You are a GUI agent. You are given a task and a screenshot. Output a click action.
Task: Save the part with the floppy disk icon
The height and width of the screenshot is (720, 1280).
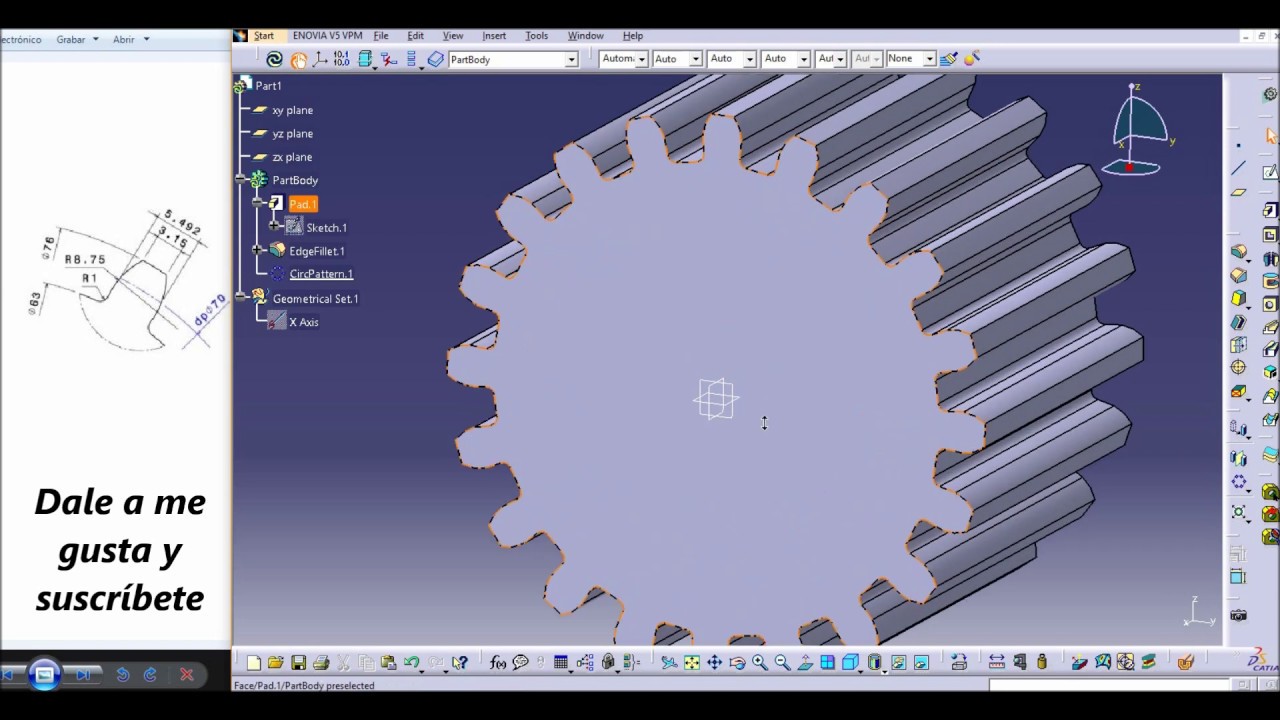click(298, 662)
